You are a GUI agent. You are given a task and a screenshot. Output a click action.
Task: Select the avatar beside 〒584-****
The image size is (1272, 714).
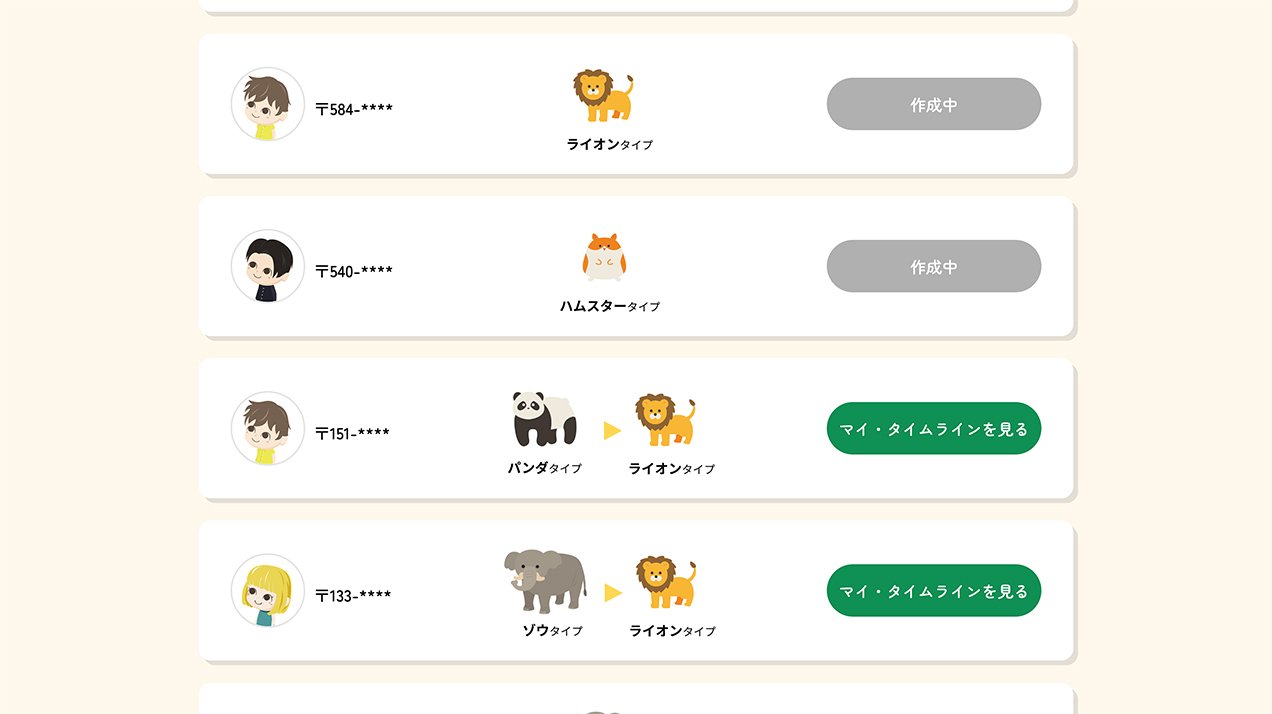coord(268,105)
